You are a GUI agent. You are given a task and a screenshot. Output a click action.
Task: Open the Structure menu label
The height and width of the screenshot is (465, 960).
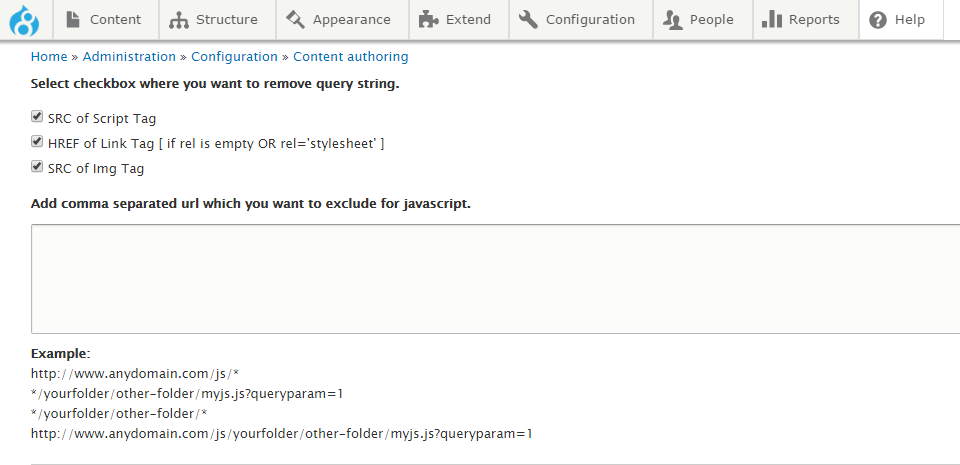pyautogui.click(x=227, y=20)
